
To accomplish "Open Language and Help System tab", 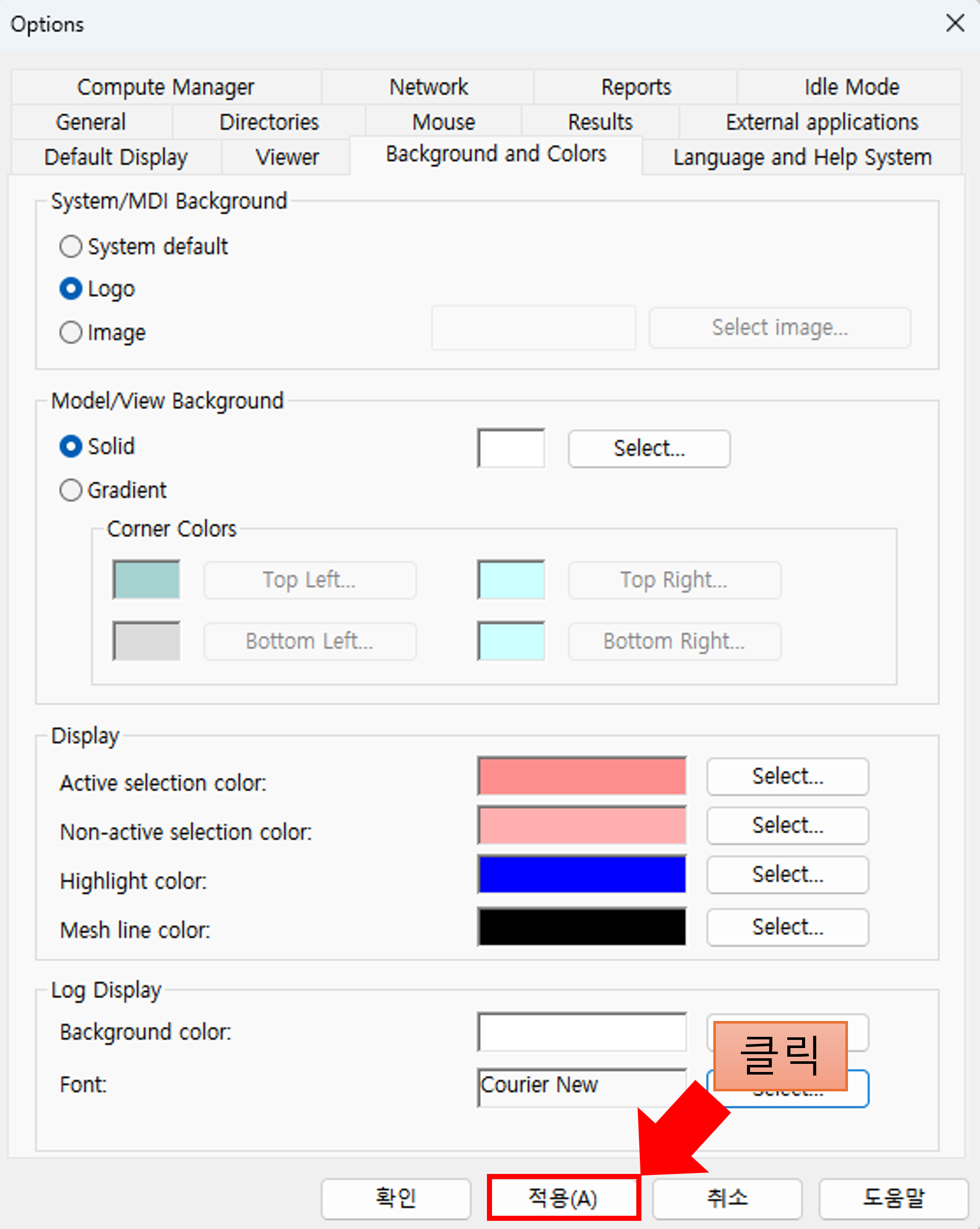I will 802,157.
